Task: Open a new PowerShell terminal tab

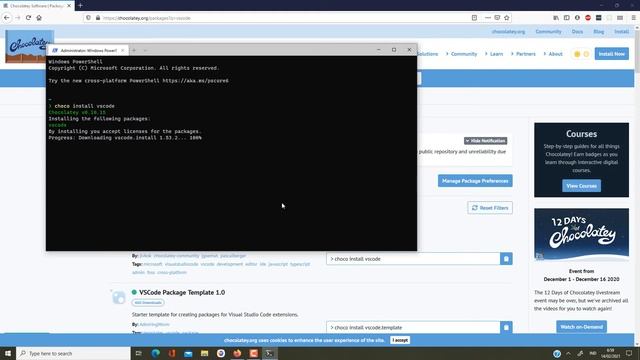Action: (134, 50)
